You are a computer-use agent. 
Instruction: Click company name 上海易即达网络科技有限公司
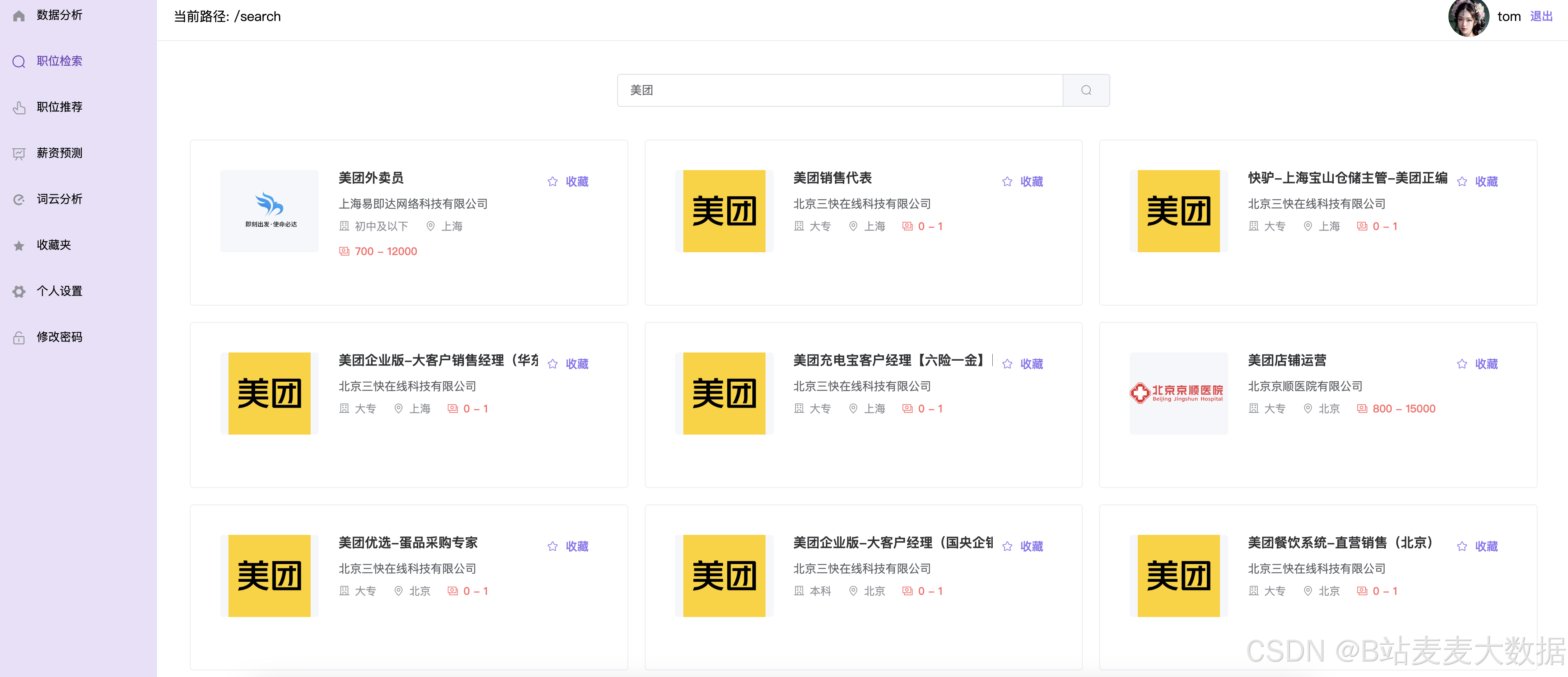tap(413, 204)
